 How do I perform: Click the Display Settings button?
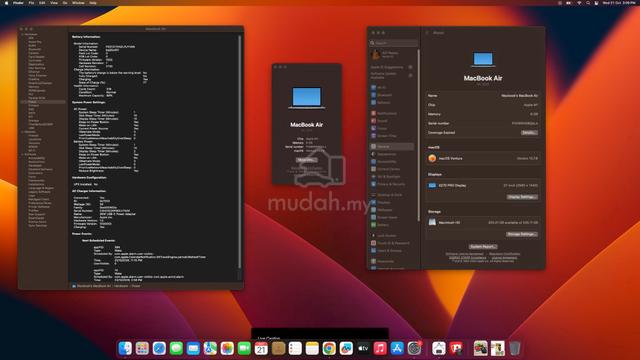(x=522, y=197)
